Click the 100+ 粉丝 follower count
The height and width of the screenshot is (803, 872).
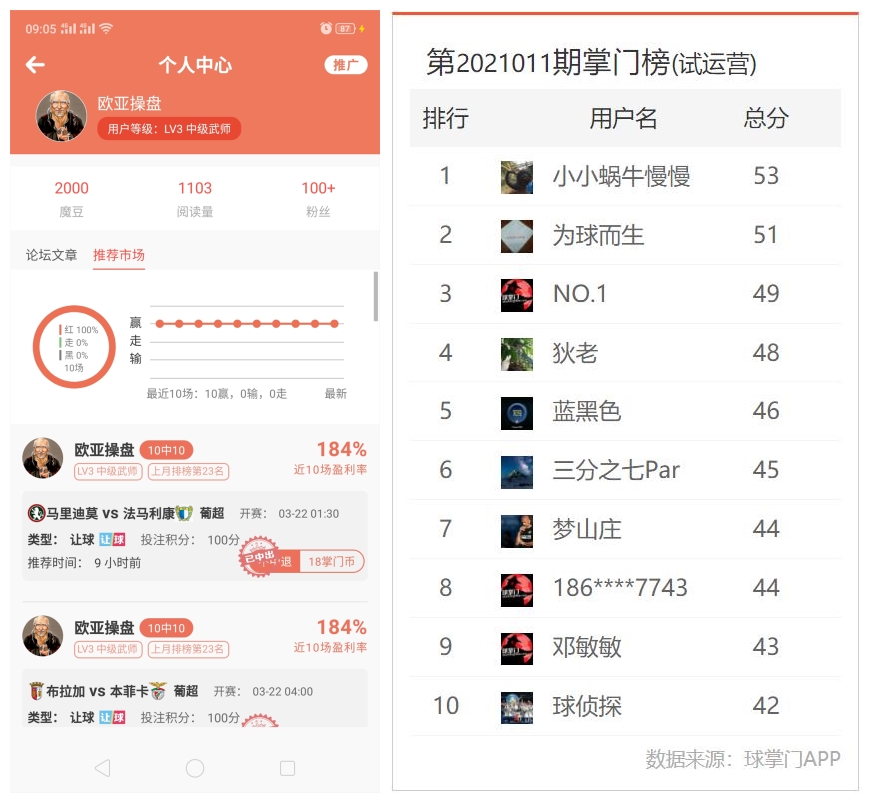(x=318, y=199)
